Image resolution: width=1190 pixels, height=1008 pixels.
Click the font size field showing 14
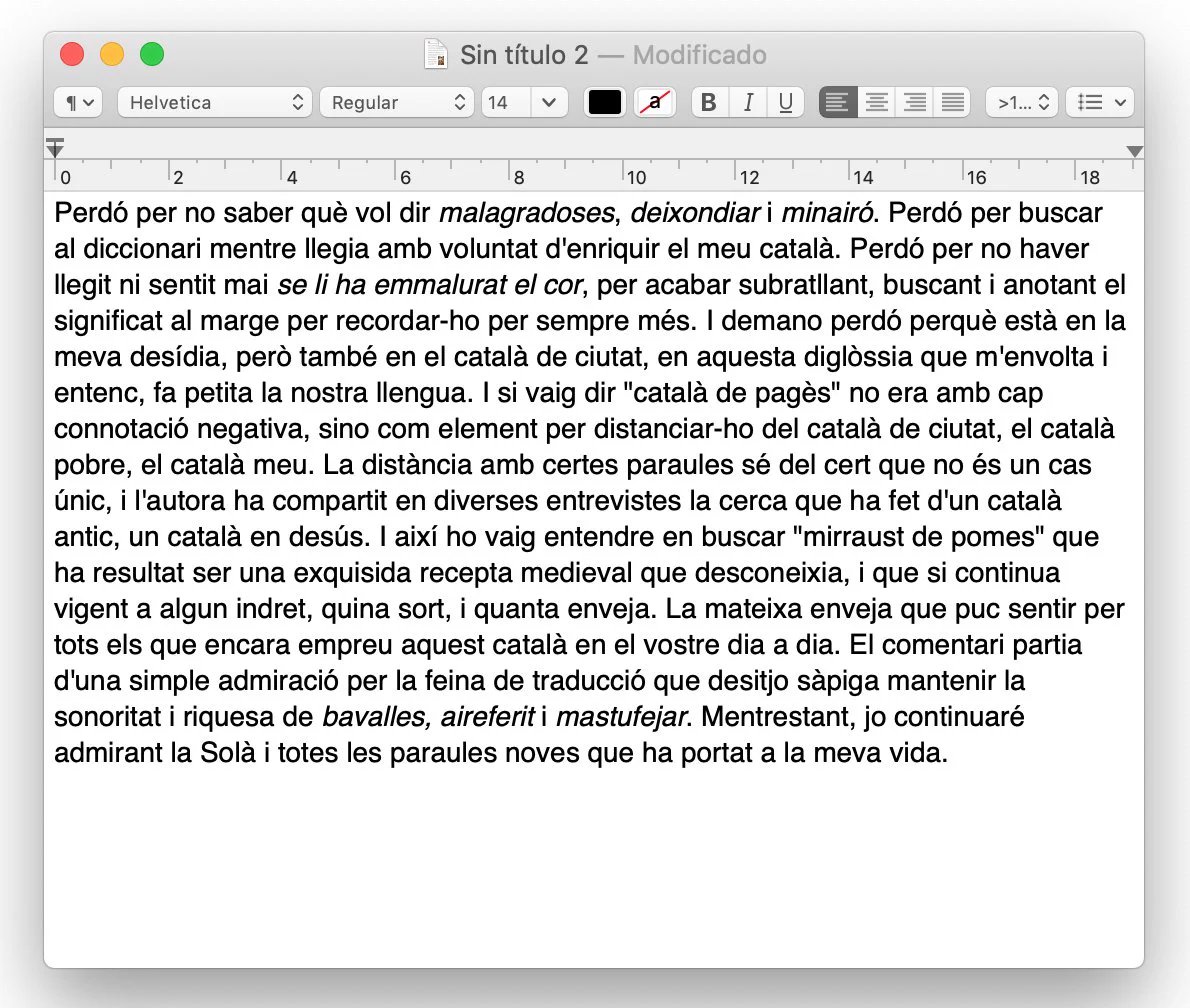(x=506, y=102)
